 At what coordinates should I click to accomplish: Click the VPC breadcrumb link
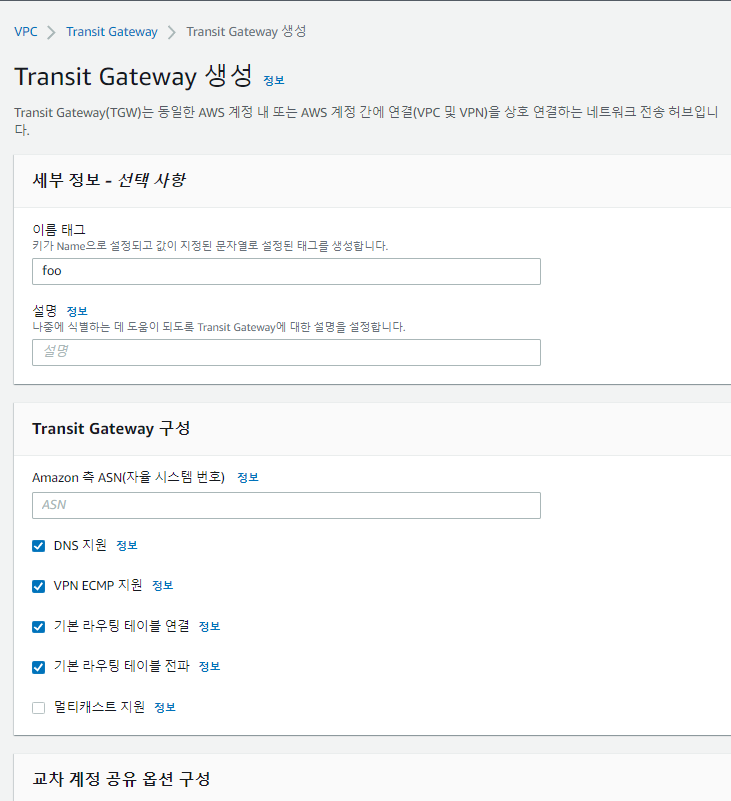click(26, 32)
